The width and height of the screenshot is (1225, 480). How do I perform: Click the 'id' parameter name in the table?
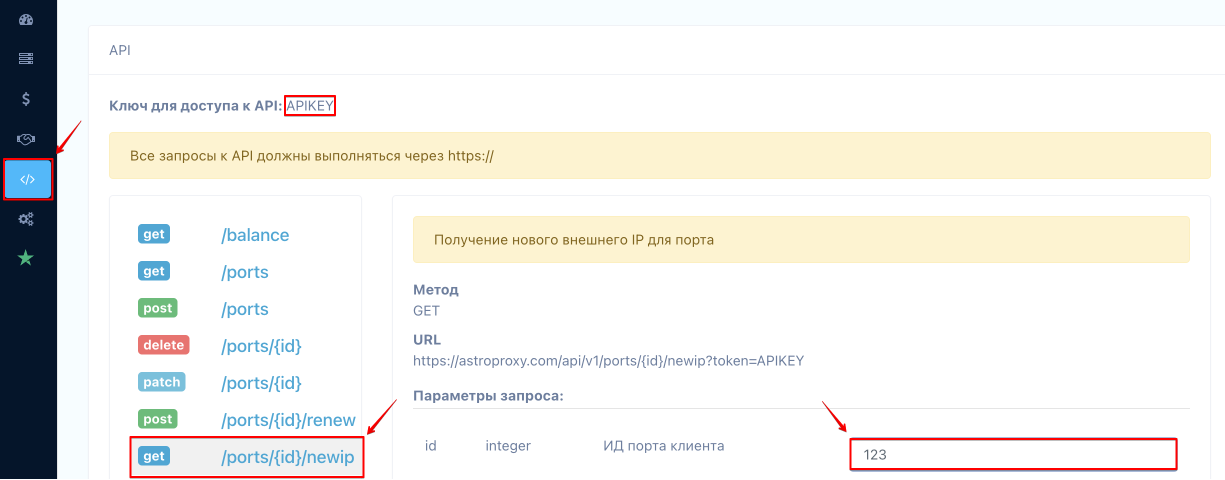click(x=431, y=446)
